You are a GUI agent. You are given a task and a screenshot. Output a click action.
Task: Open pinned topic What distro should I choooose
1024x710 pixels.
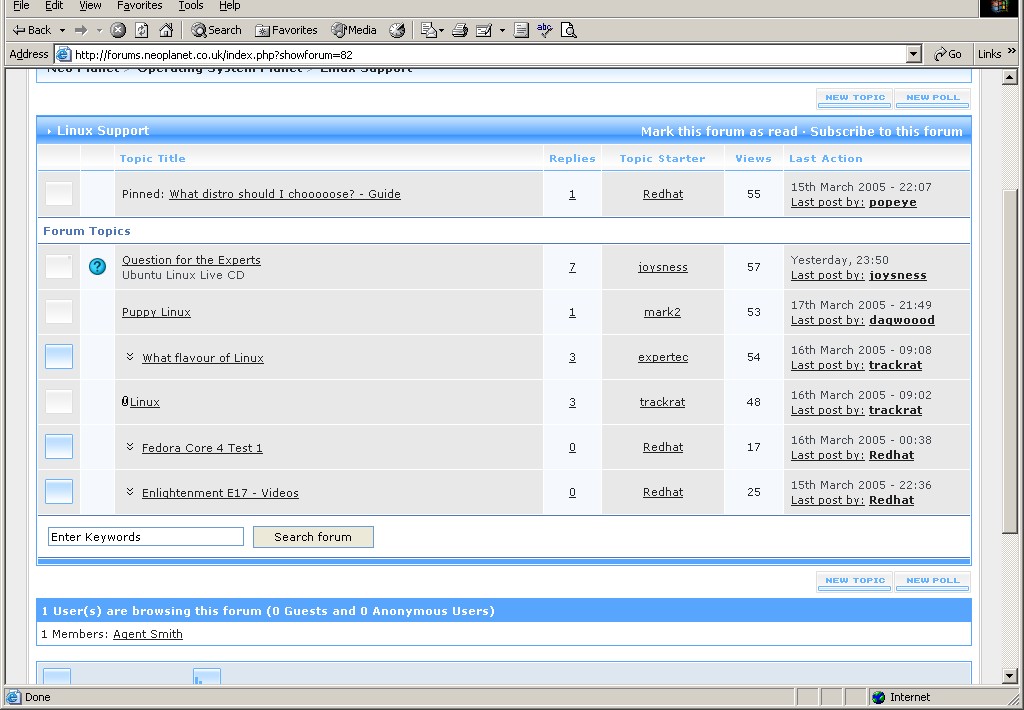[285, 194]
